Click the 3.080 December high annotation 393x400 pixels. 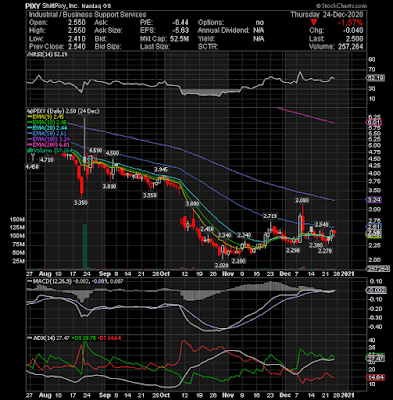pyautogui.click(x=302, y=200)
